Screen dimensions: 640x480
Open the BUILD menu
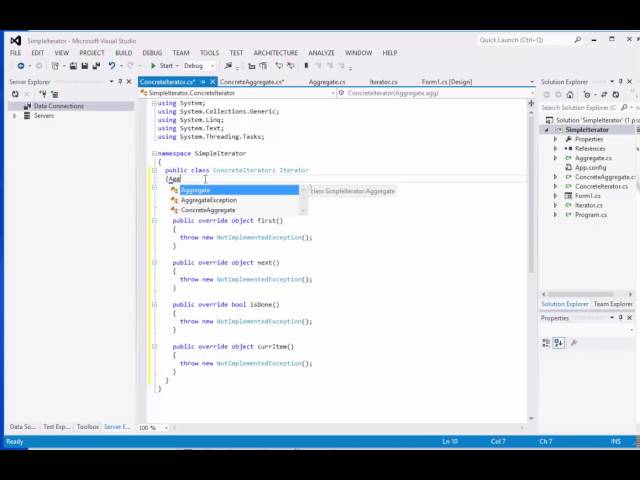[124, 53]
